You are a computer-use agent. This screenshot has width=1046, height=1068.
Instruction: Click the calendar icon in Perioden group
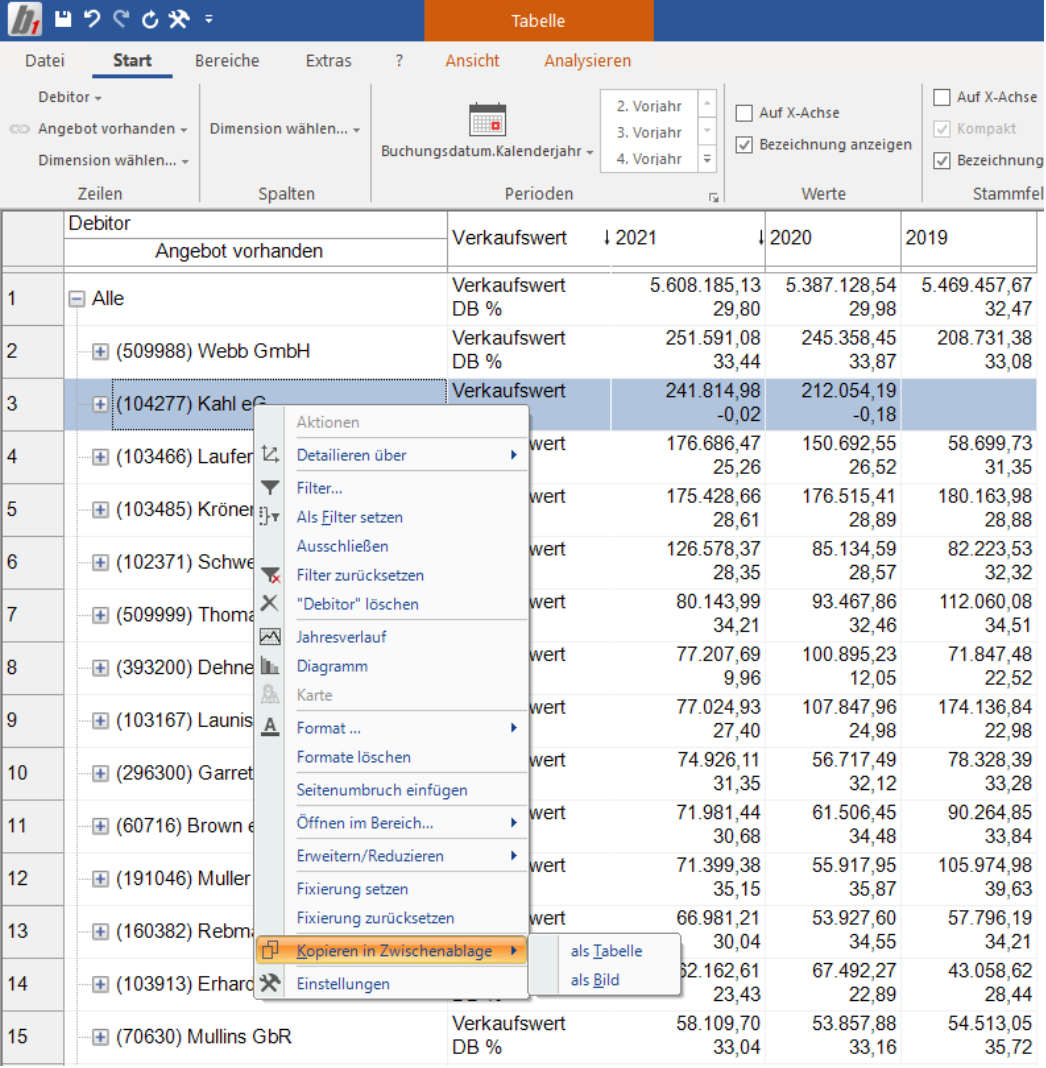pyautogui.click(x=488, y=119)
